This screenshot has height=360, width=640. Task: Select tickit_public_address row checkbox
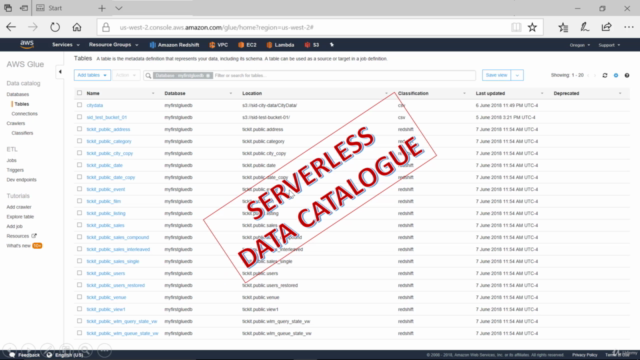pos(79,129)
